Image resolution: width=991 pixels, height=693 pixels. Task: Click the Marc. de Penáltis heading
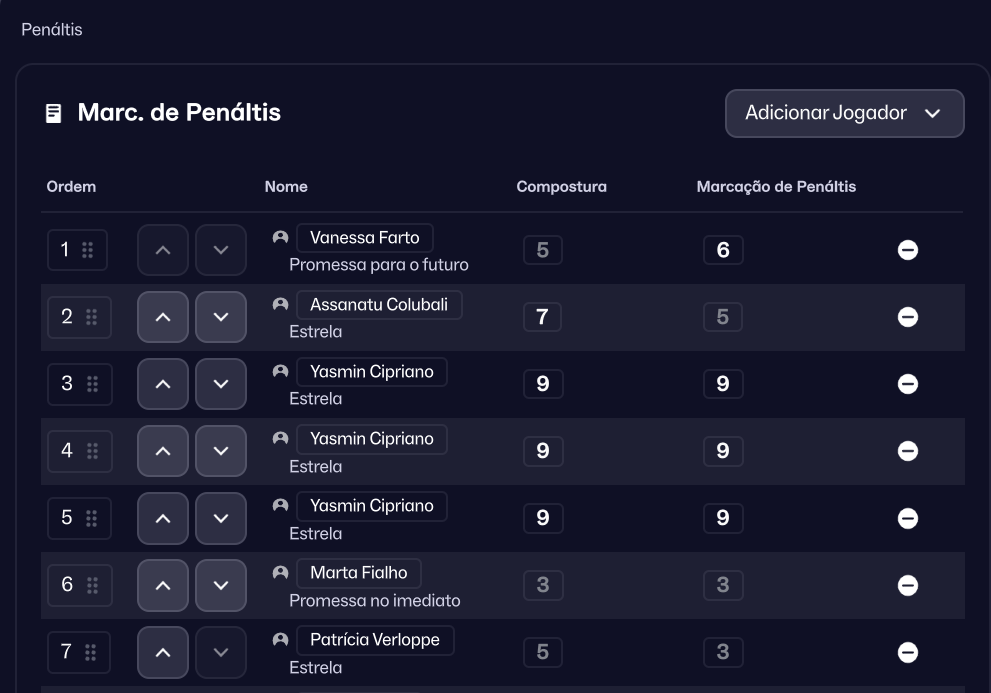(179, 113)
